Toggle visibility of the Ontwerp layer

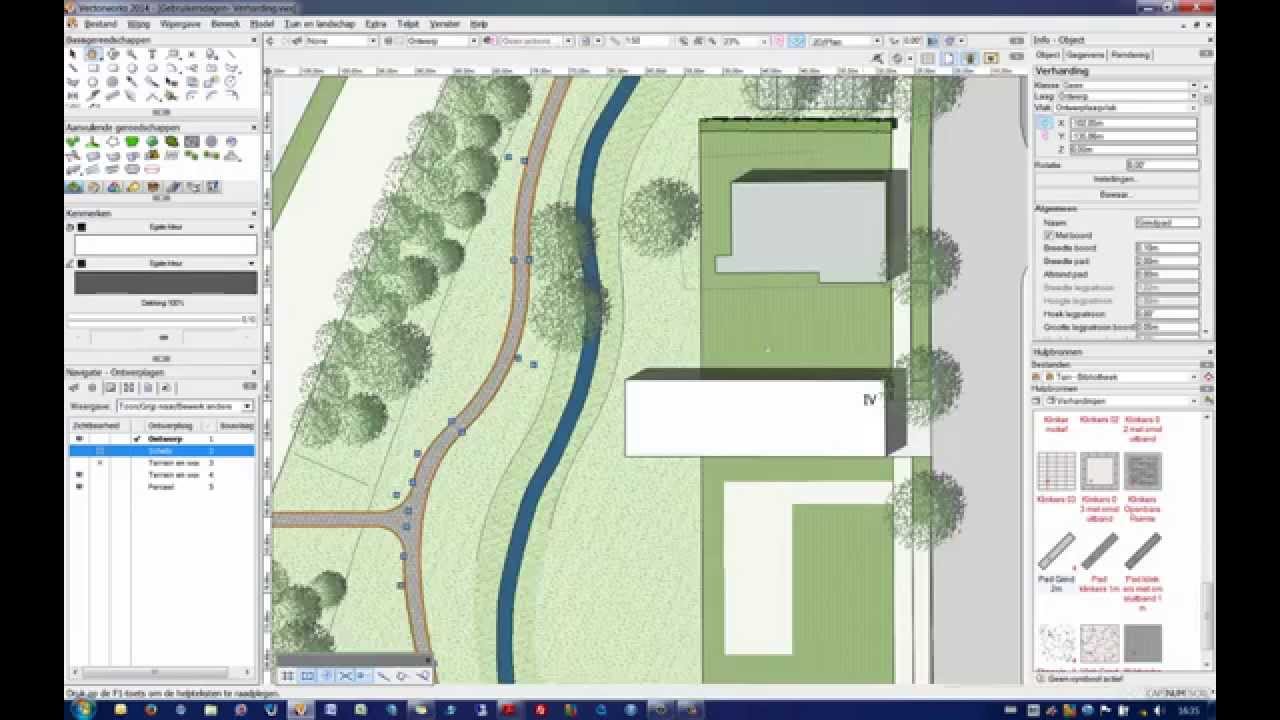click(x=79, y=439)
